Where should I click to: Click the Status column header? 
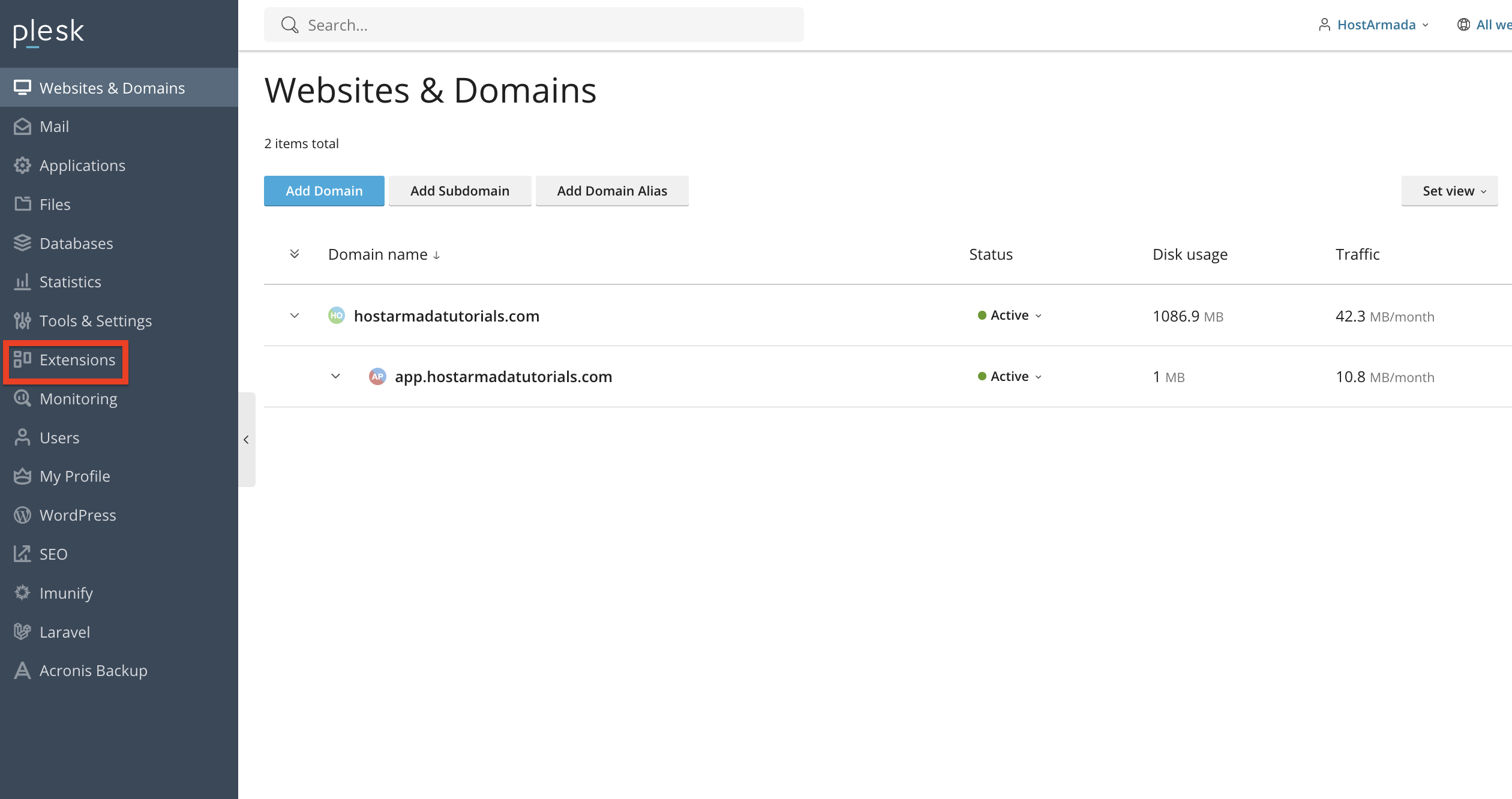coord(991,254)
